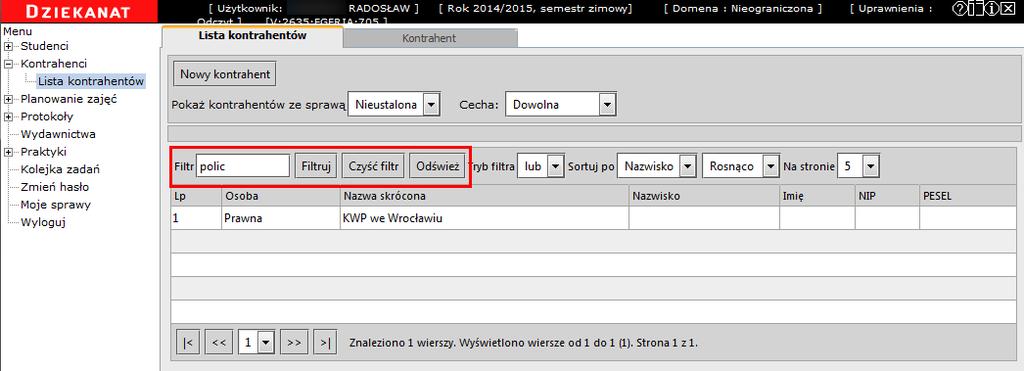This screenshot has width=1024, height=371.
Task: Collapse the Kontrahenci tree node
Action: click(x=8, y=64)
